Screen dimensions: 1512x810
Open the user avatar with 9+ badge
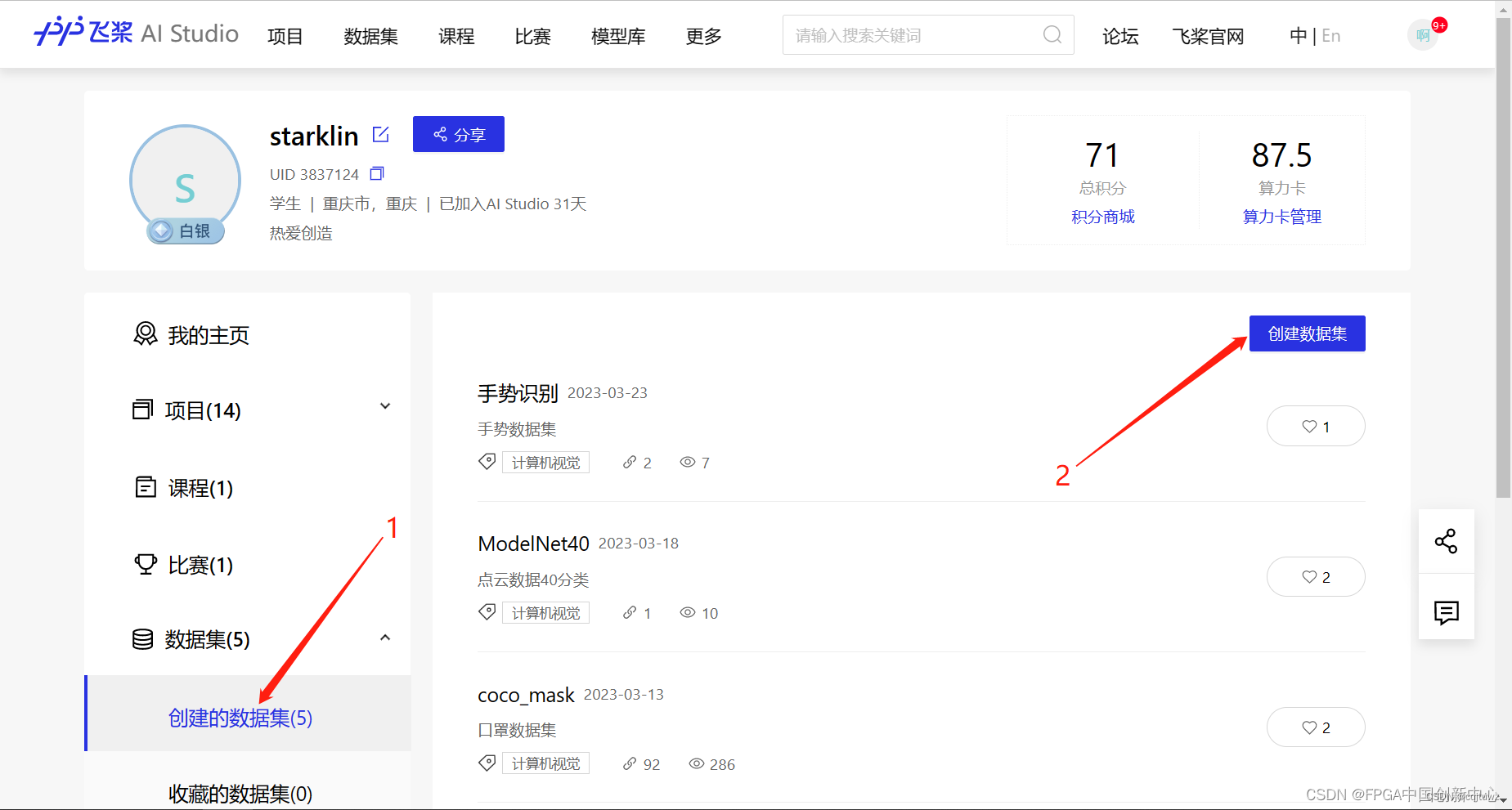pyautogui.click(x=1424, y=35)
